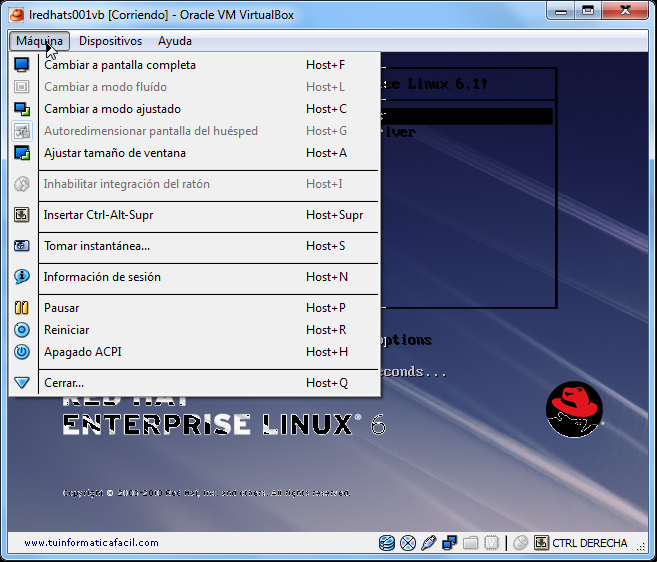Open Información de sesión

209,277
